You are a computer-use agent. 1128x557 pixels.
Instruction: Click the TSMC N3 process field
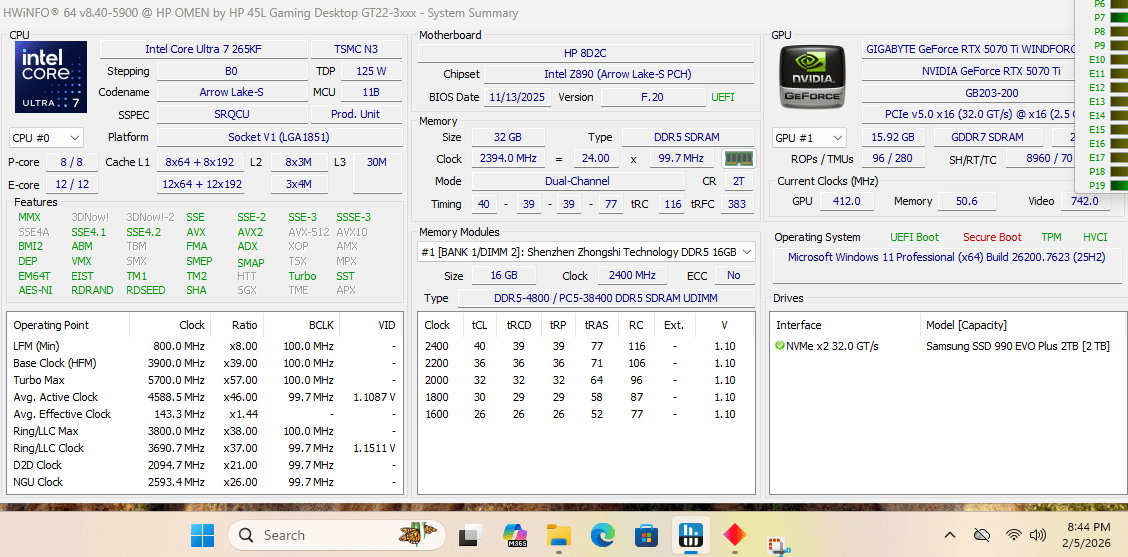tap(356, 49)
